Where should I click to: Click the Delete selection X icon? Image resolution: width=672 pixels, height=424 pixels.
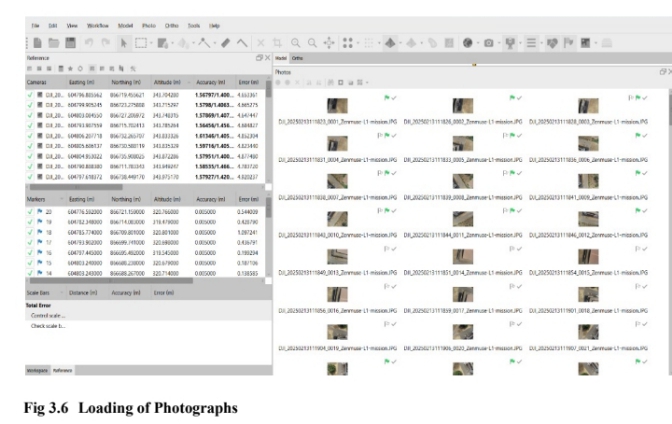click(x=262, y=44)
